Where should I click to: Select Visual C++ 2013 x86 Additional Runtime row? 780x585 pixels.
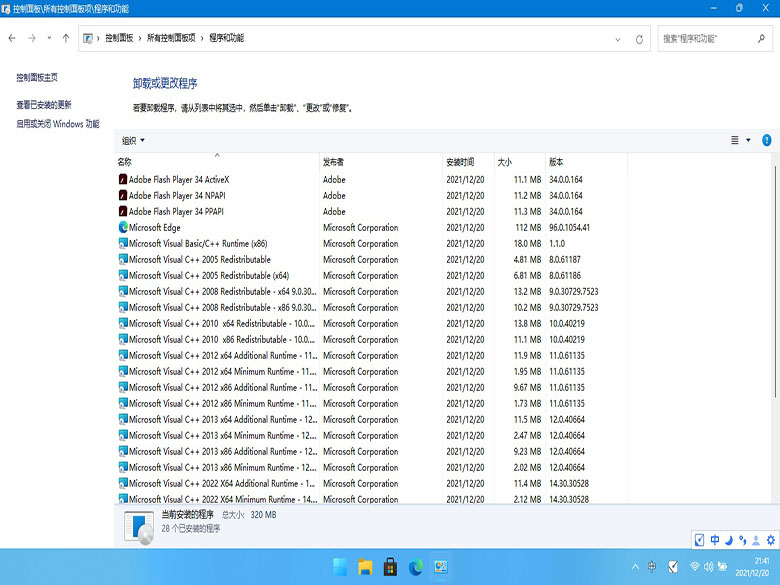[371, 451]
